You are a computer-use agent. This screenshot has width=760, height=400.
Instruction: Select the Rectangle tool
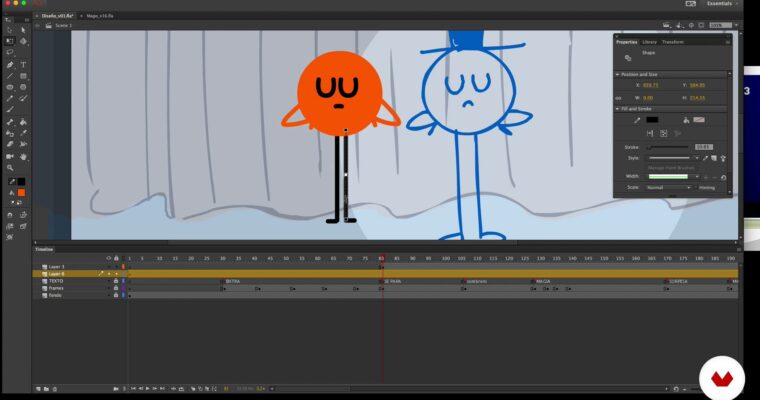[23, 76]
